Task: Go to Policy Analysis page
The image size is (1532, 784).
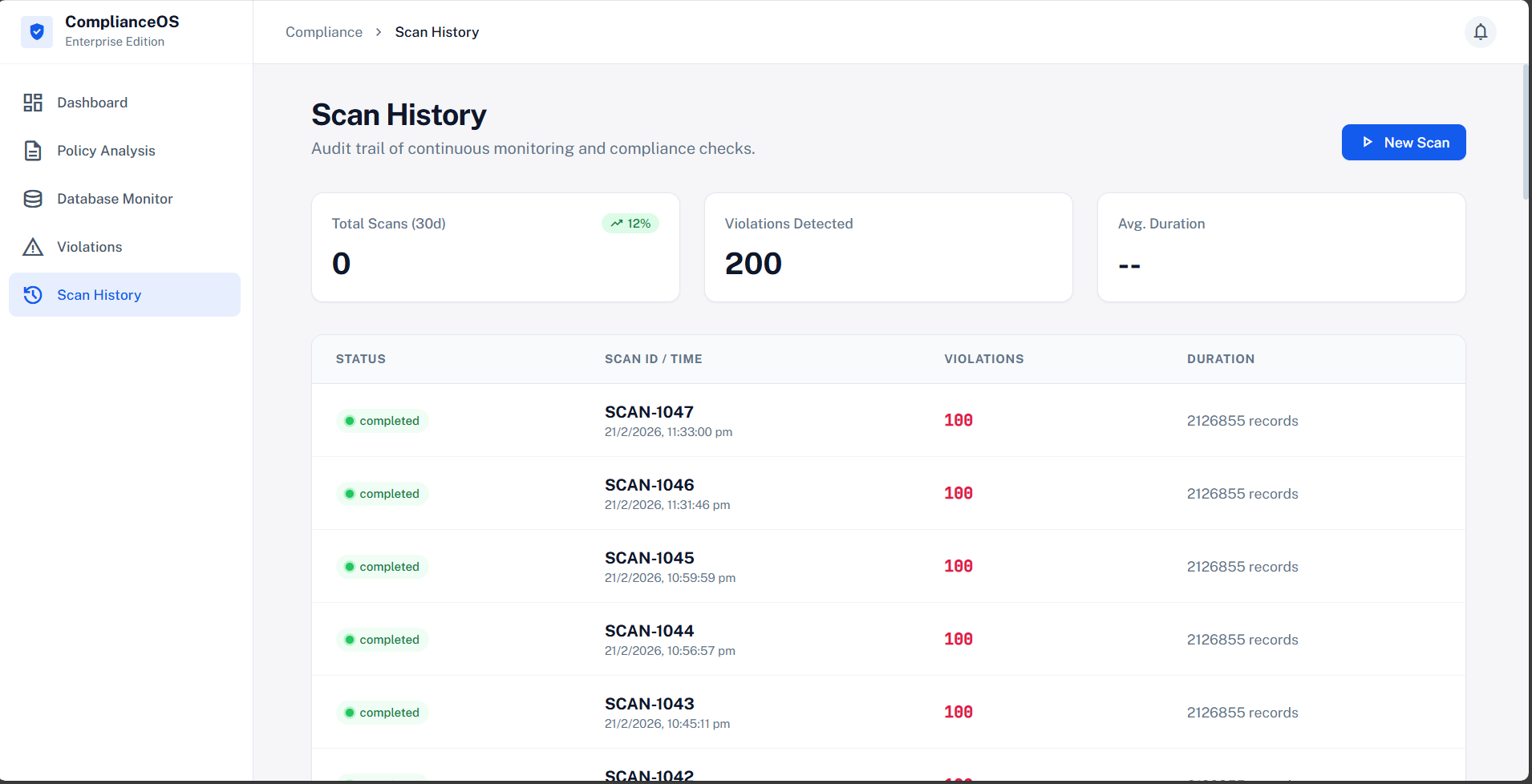Action: (106, 151)
